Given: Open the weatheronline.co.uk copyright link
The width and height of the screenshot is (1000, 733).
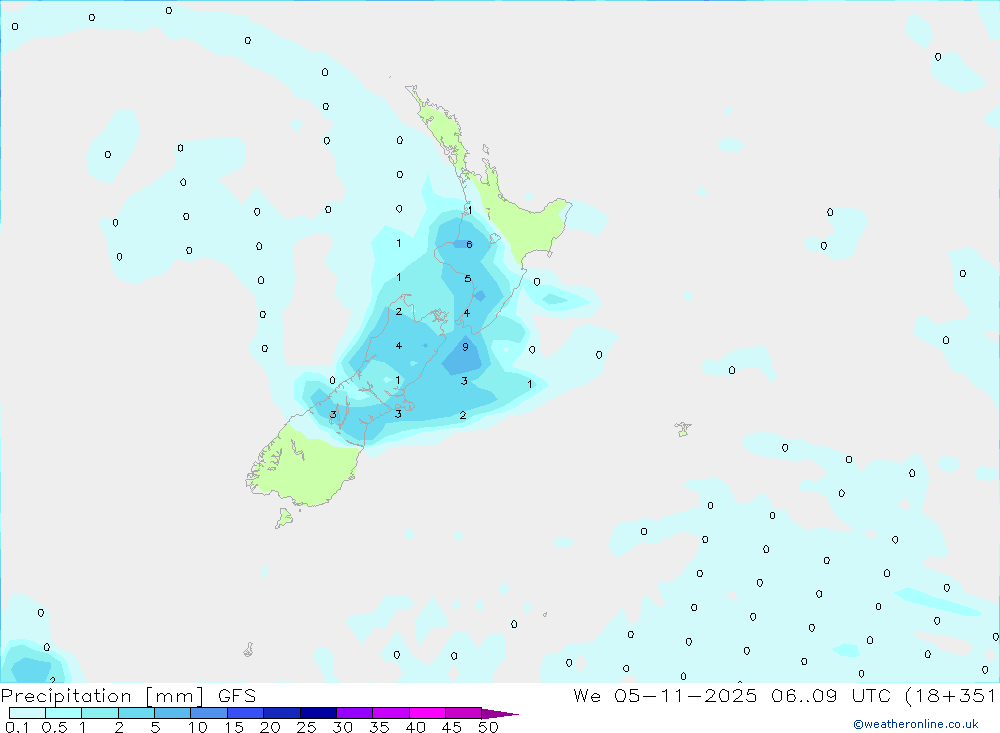Looking at the screenshot, I should 916,724.
